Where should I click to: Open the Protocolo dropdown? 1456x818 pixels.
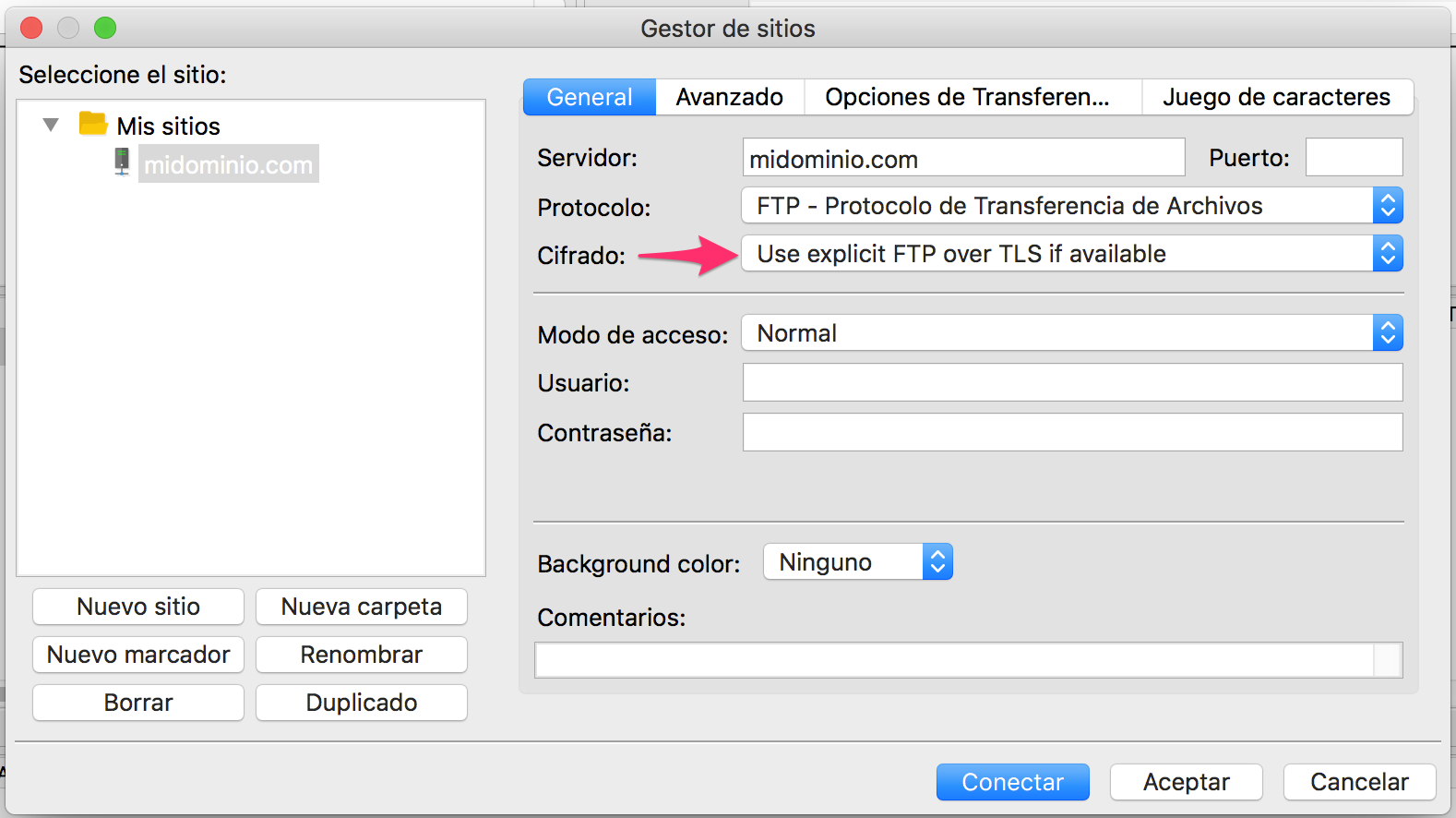(x=1071, y=206)
